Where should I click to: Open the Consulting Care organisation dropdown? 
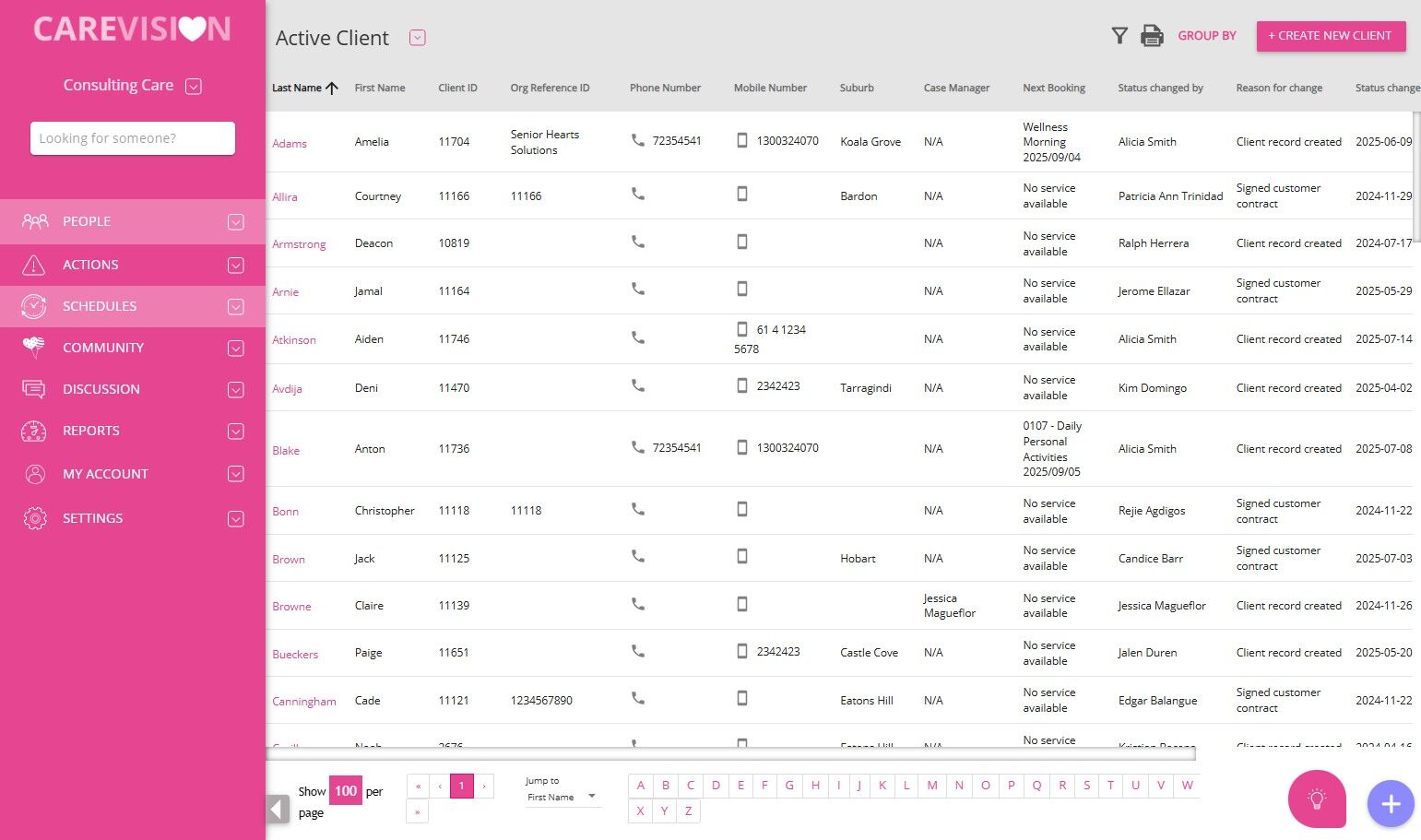tap(194, 87)
